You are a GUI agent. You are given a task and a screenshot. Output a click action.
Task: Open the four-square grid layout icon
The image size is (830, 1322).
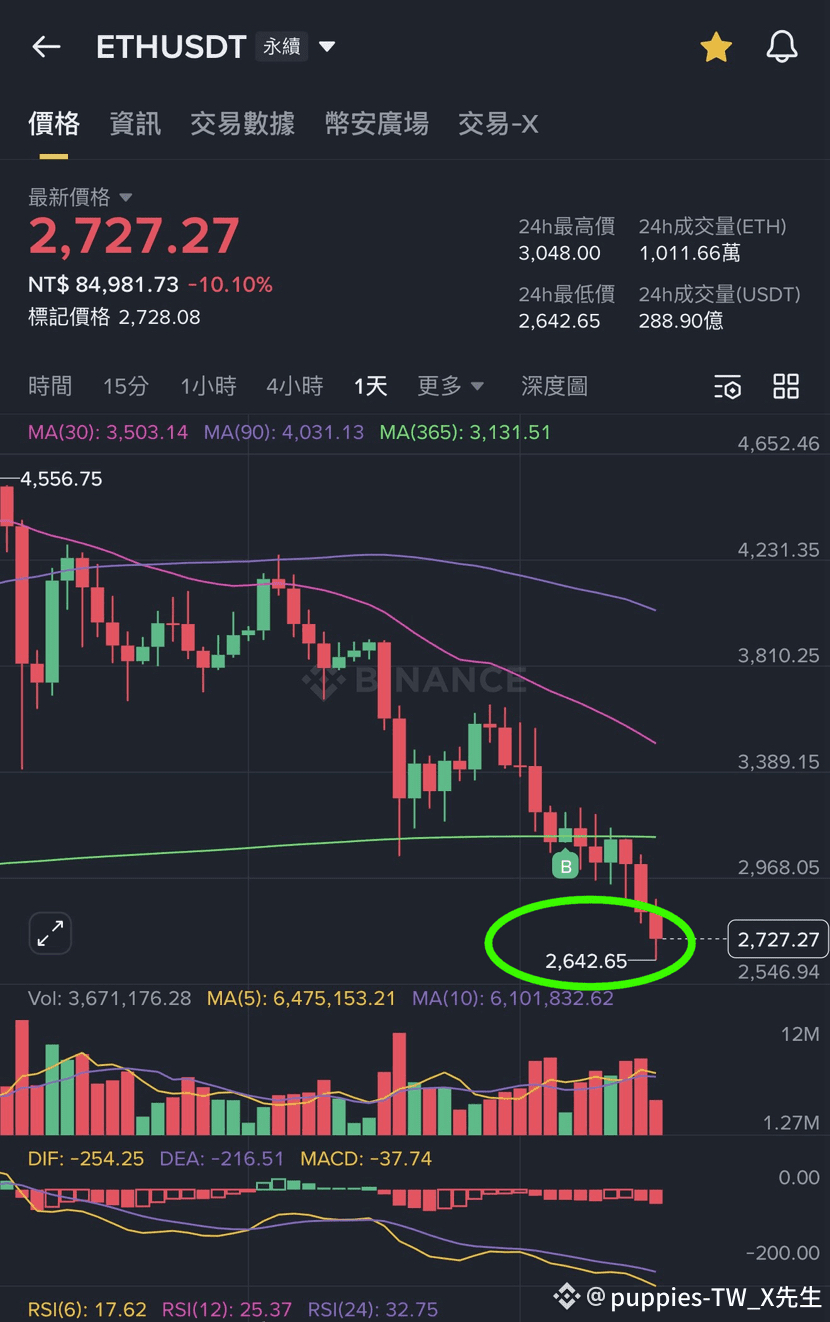[x=787, y=386]
